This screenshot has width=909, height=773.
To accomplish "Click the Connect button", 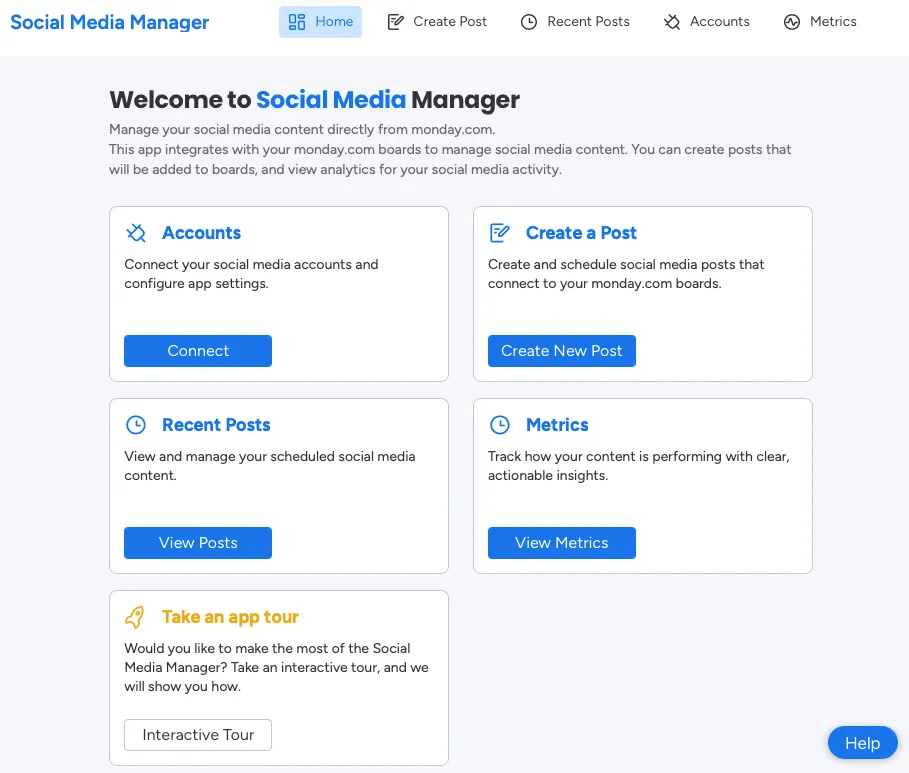I will tap(198, 351).
